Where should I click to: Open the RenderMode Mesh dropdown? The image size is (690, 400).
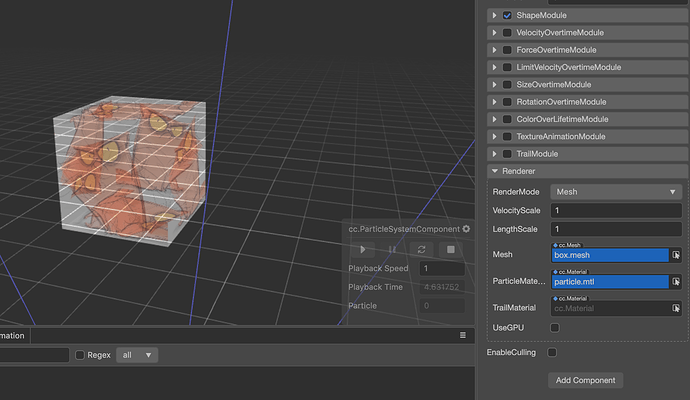point(616,192)
